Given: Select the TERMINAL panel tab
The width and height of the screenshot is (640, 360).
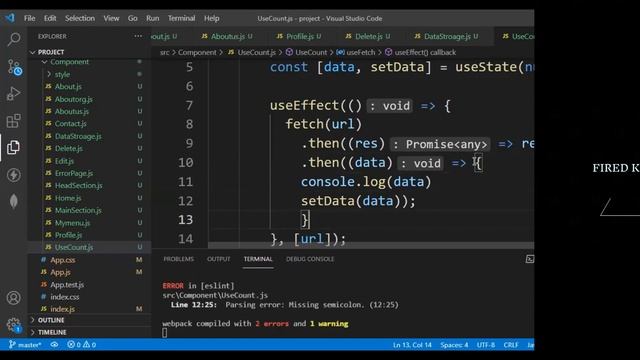Looking at the screenshot, I should [x=258, y=259].
